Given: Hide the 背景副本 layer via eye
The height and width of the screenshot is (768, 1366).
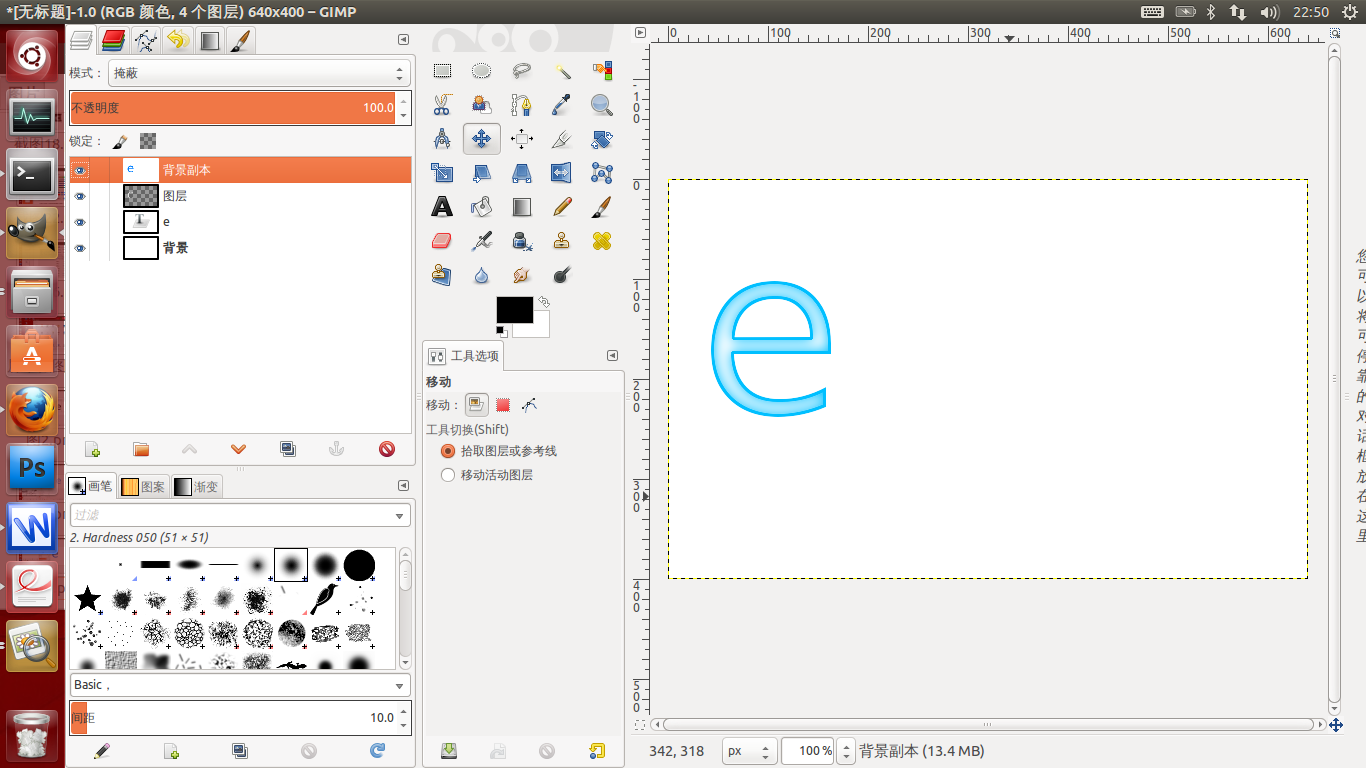Looking at the screenshot, I should [x=80, y=170].
